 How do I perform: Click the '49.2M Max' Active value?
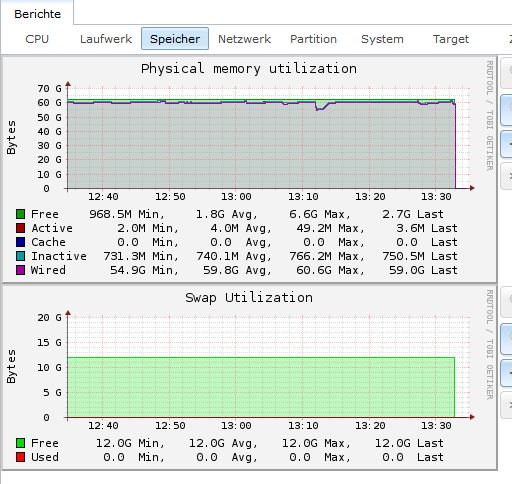[x=330, y=228]
